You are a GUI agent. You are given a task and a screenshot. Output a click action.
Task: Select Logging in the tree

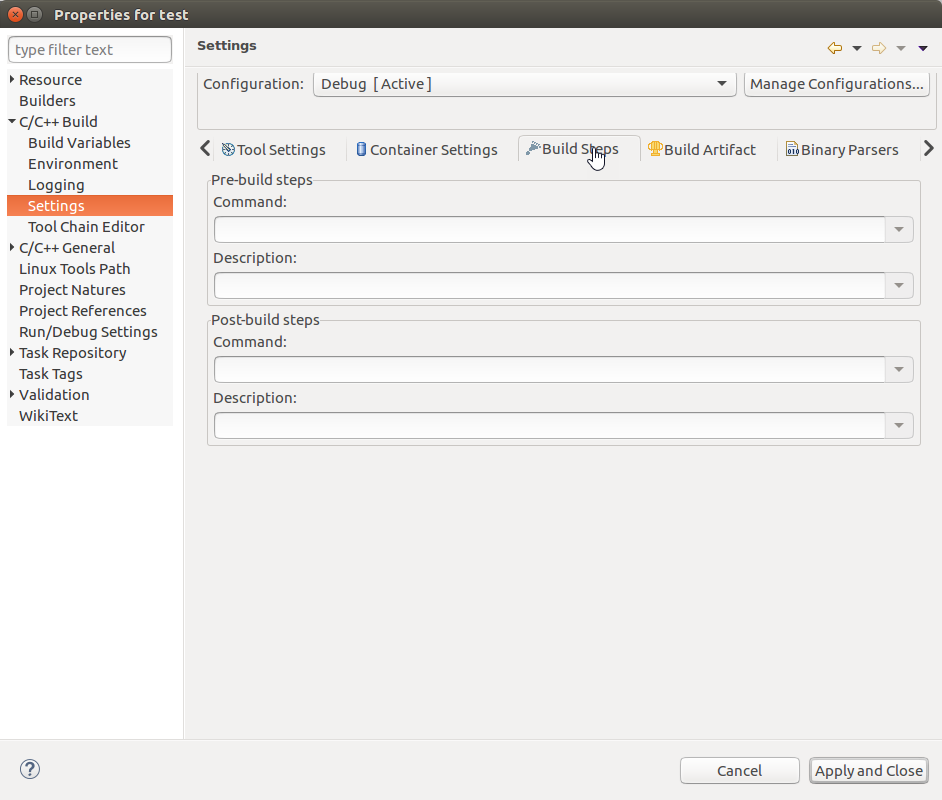coord(56,185)
